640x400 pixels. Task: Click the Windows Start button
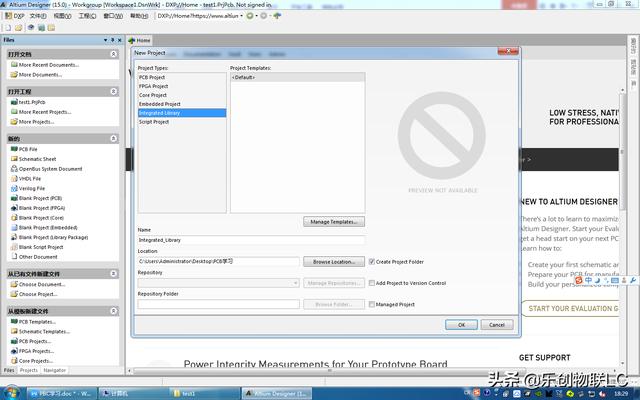click(10, 393)
